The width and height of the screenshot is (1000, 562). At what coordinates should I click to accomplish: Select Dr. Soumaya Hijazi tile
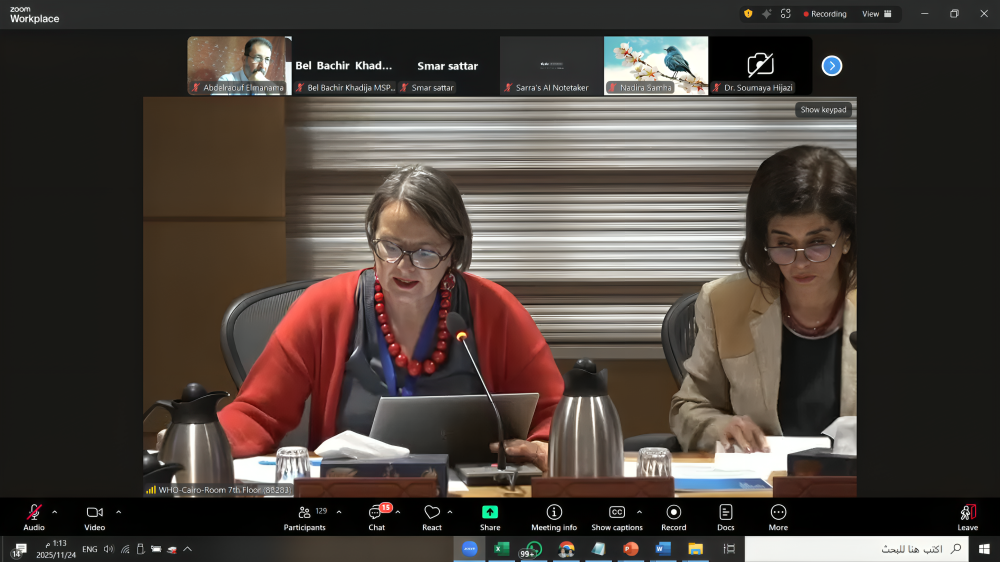pos(760,65)
